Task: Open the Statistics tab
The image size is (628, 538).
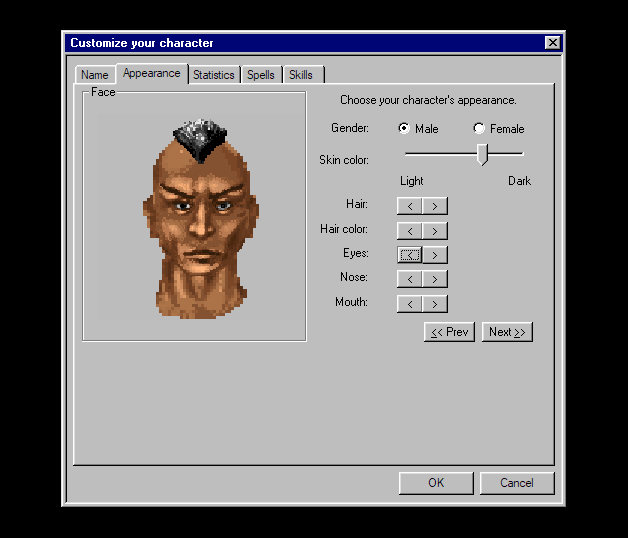Action: tap(214, 75)
